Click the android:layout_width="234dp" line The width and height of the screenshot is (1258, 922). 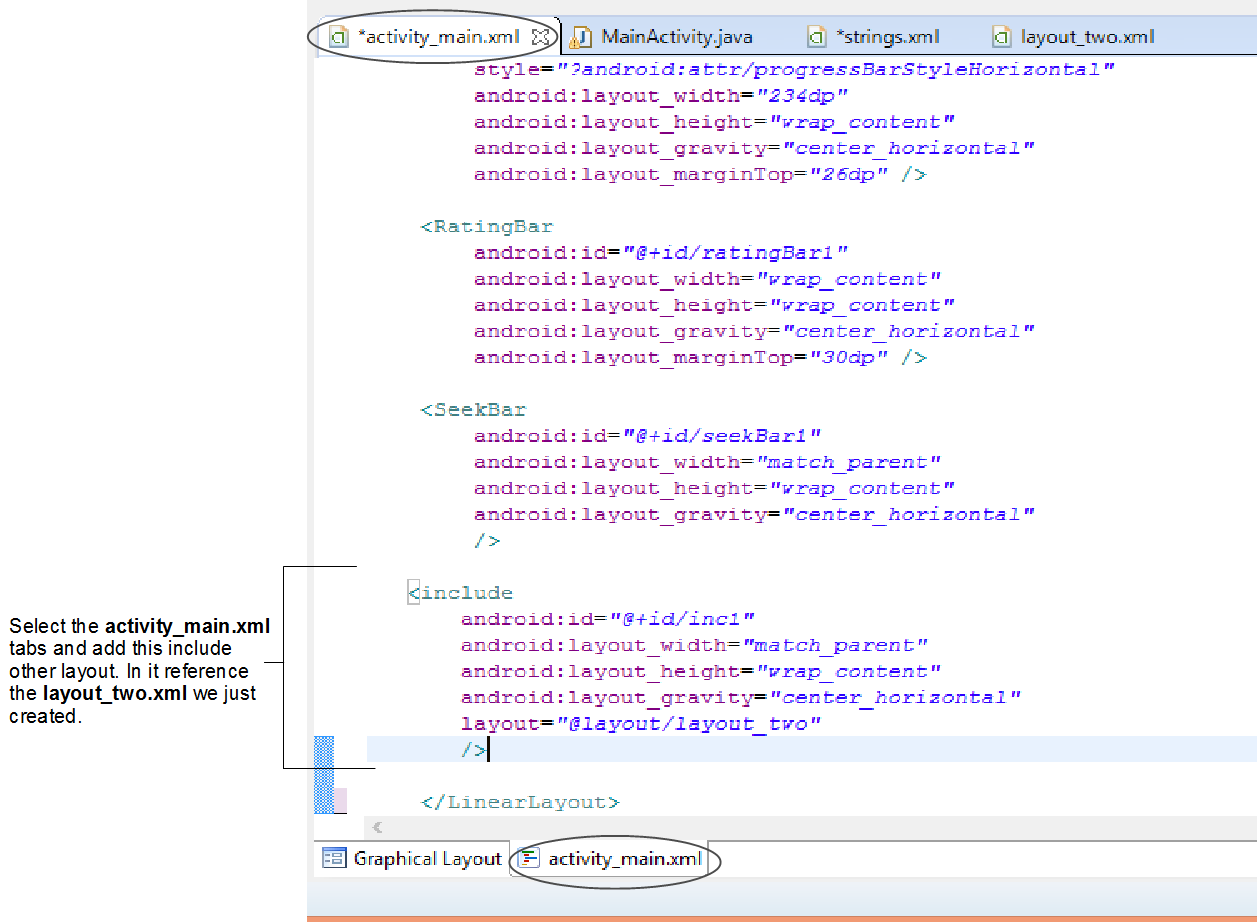[x=661, y=96]
